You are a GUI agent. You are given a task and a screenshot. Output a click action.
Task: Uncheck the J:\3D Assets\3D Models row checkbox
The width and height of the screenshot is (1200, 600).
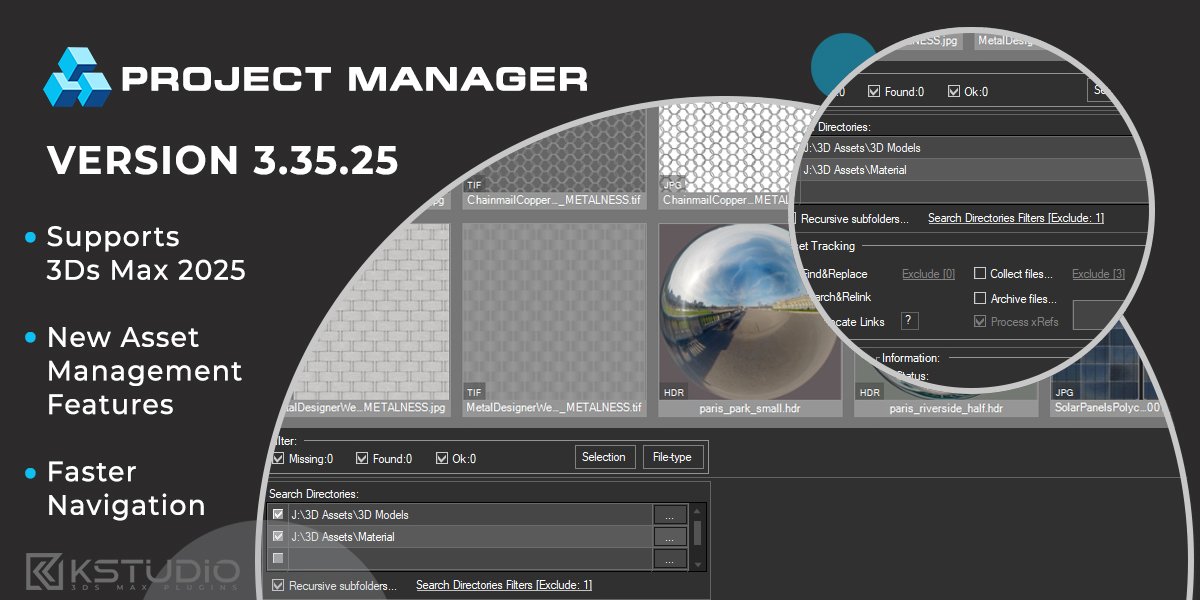[x=278, y=515]
